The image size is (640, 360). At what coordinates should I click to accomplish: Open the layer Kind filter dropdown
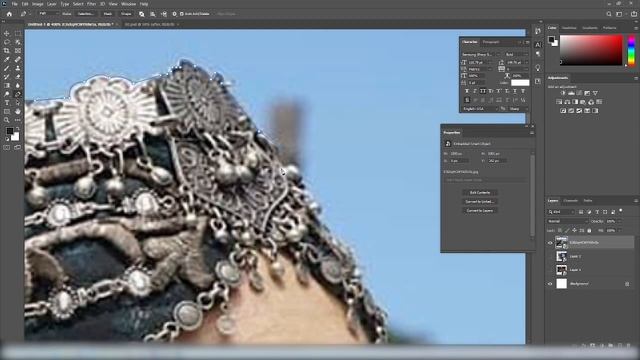click(x=561, y=212)
